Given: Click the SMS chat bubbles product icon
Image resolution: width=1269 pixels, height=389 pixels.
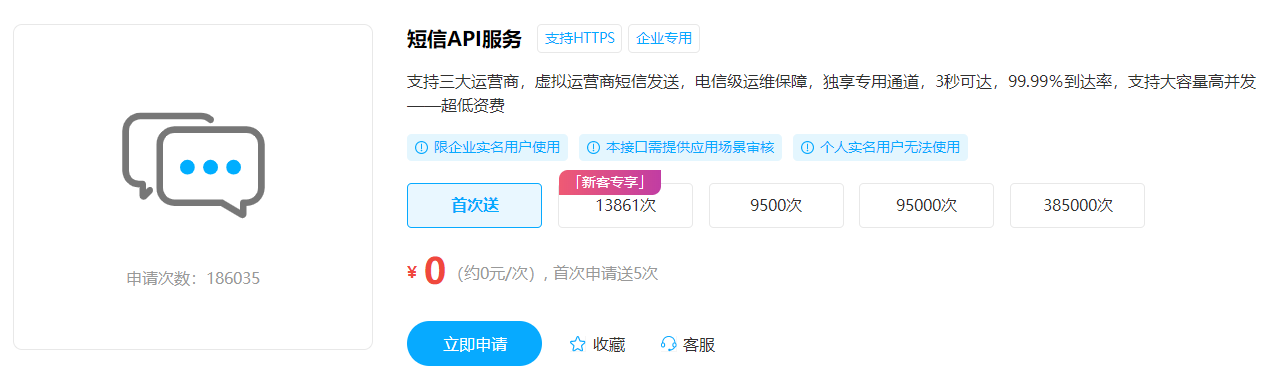Looking at the screenshot, I should pos(193,165).
